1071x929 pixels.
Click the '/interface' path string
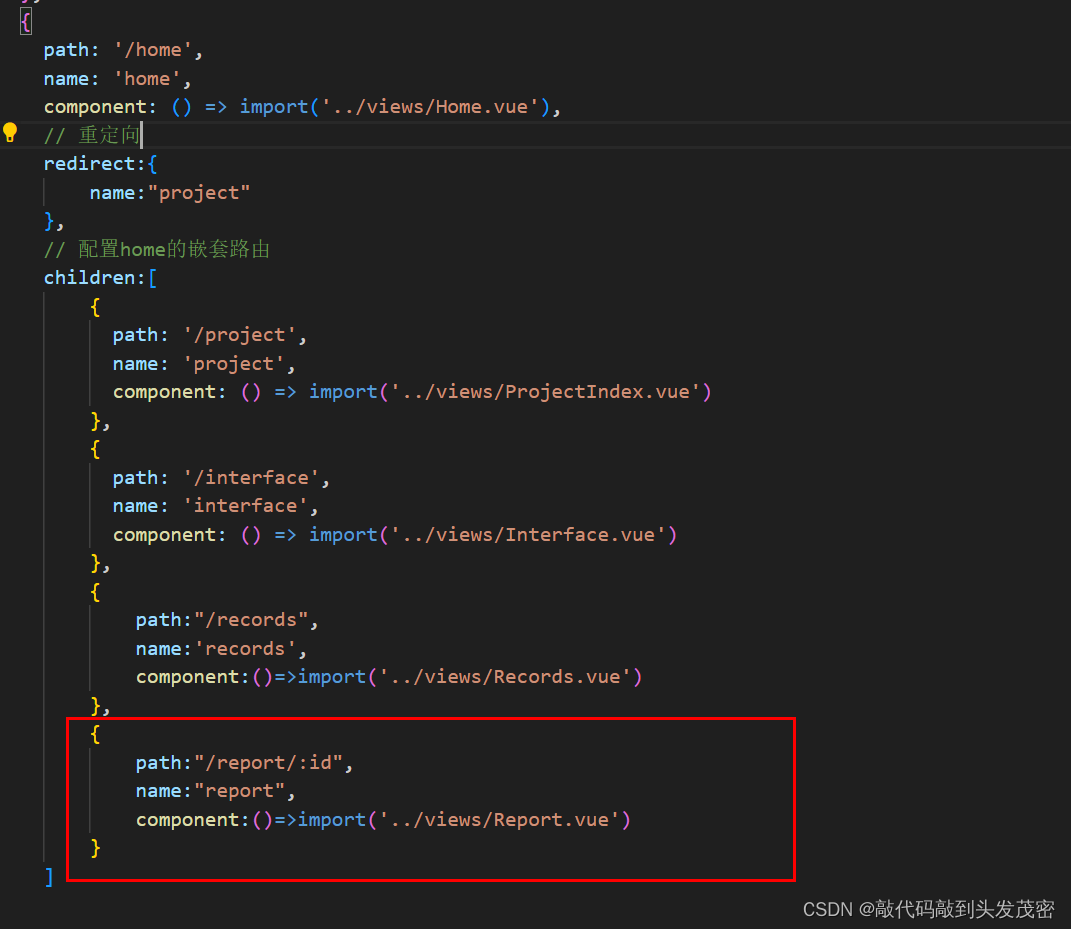tap(251, 477)
